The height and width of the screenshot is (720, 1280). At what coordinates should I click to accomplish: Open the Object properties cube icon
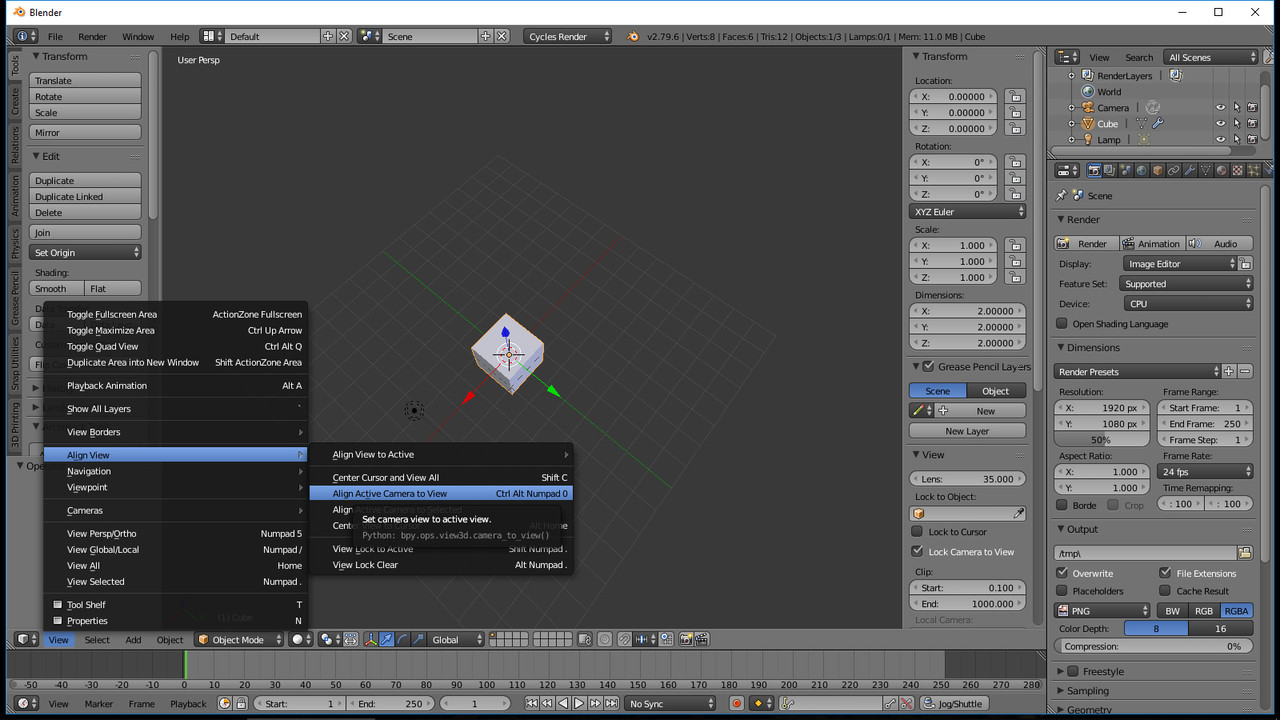coord(1158,171)
